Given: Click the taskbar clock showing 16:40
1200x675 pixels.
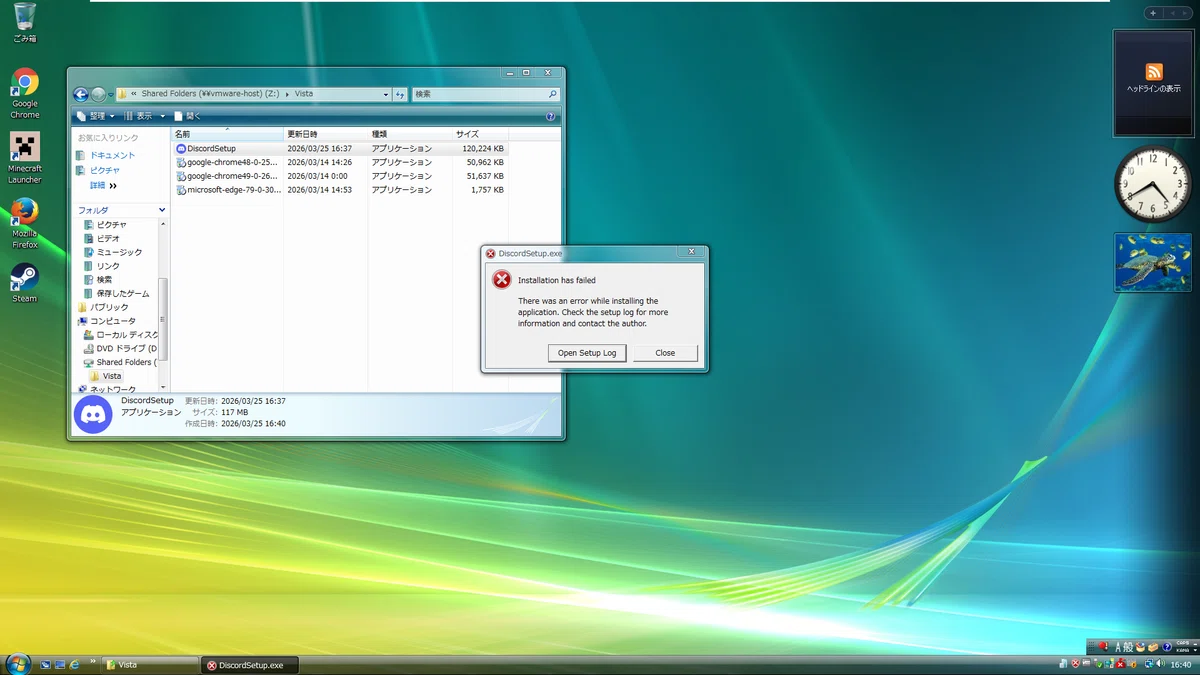Looking at the screenshot, I should pyautogui.click(x=1180, y=665).
